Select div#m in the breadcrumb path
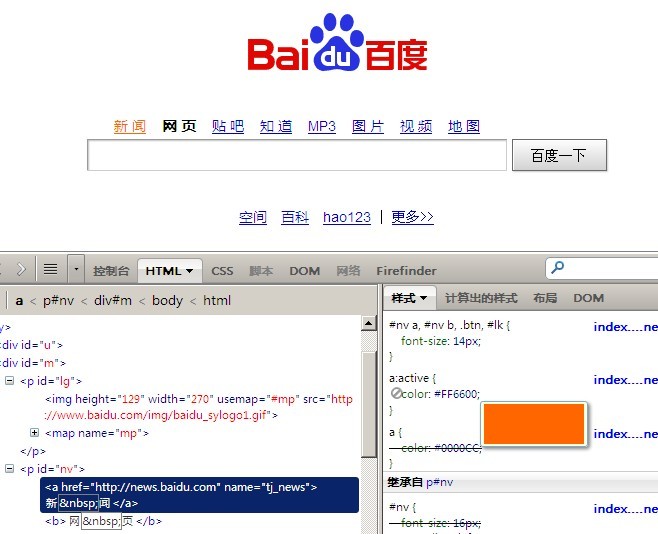 tap(113, 300)
